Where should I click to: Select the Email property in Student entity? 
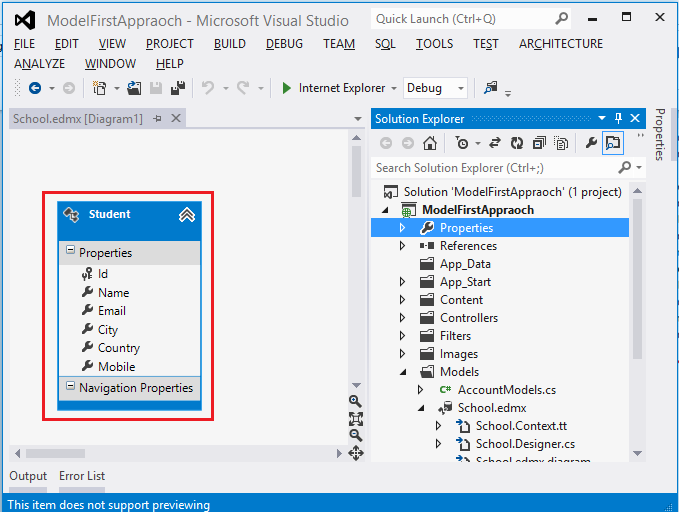click(x=111, y=311)
